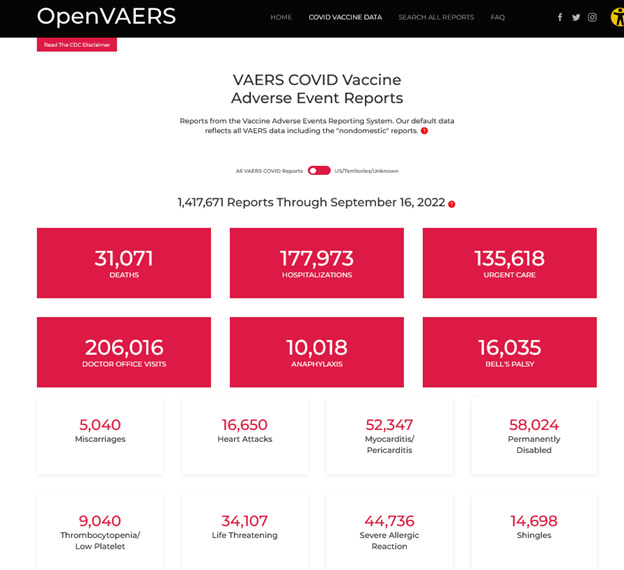Click the US/Territories/Unknown label
624x570 pixels.
367,171
